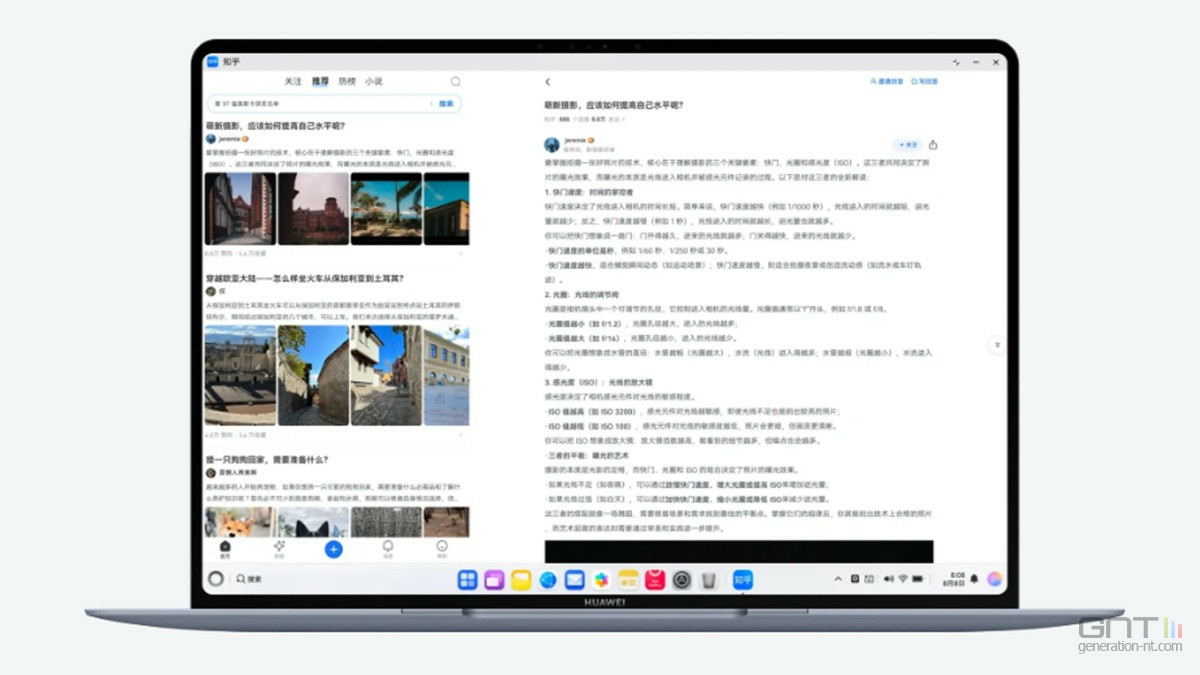Launch the globe browser icon in dock
The image size is (1200, 675).
[547, 579]
